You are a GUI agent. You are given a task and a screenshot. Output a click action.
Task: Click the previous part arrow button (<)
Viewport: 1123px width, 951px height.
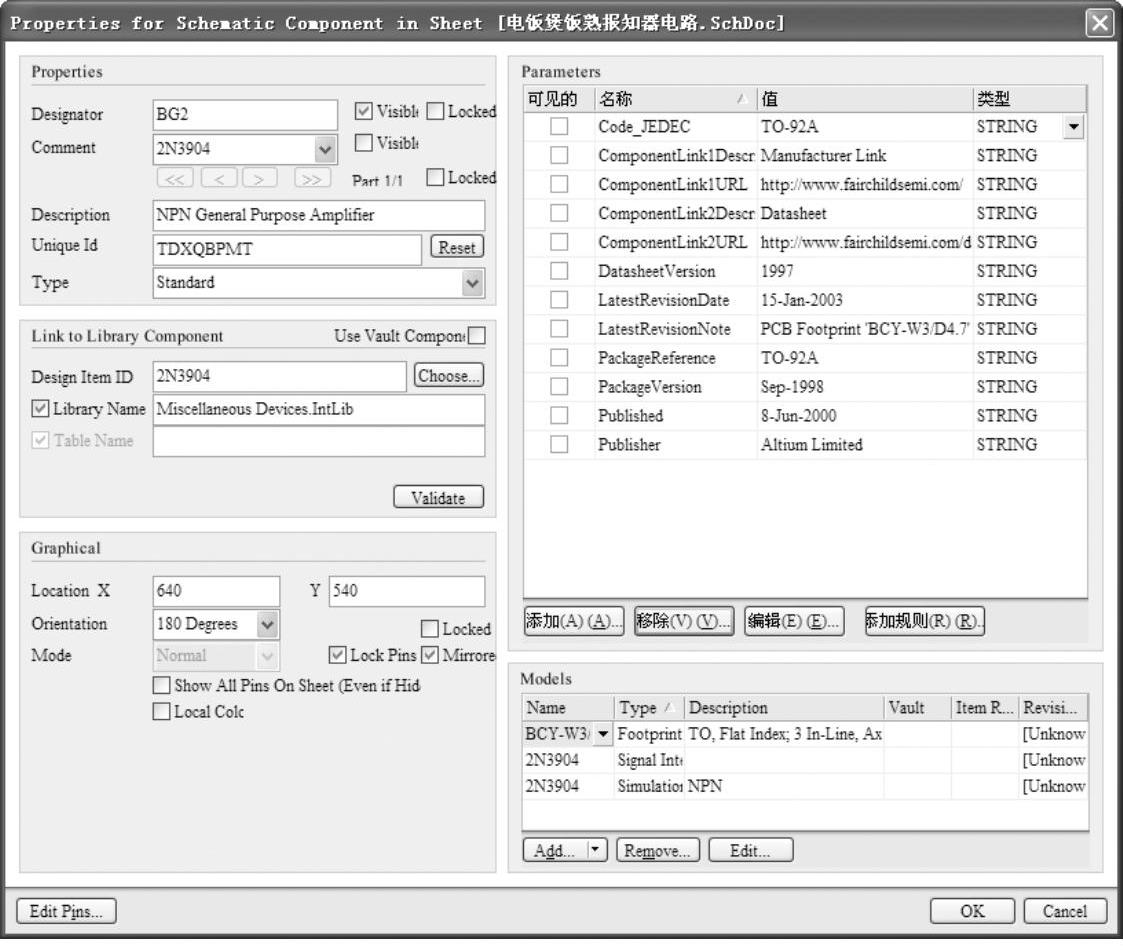point(220,178)
